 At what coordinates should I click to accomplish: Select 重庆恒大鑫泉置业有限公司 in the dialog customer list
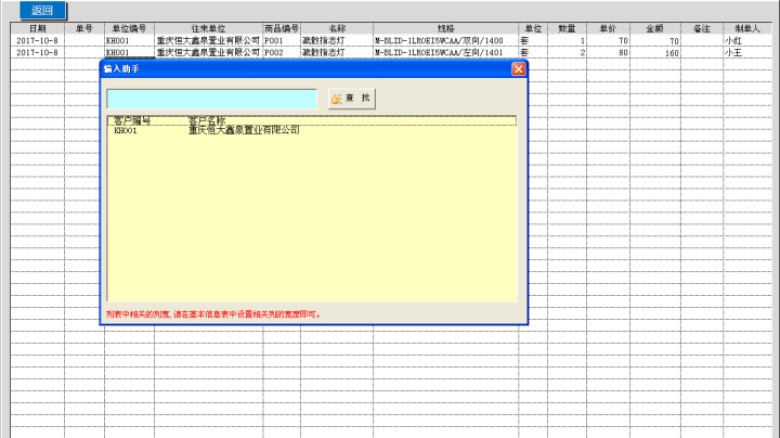pyautogui.click(x=244, y=130)
